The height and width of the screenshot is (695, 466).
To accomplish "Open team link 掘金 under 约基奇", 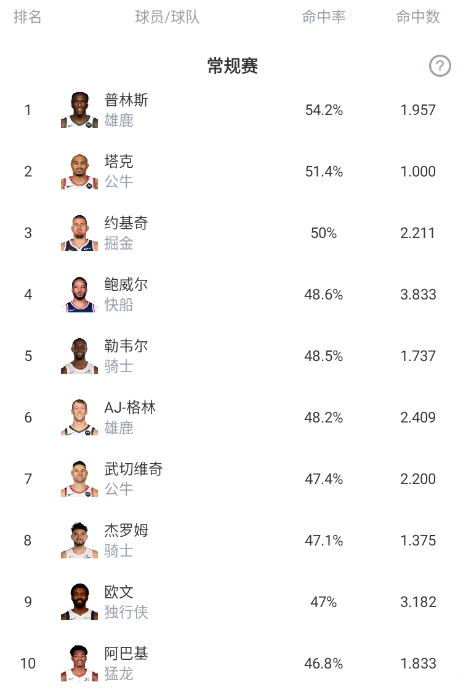I will pos(119,243).
